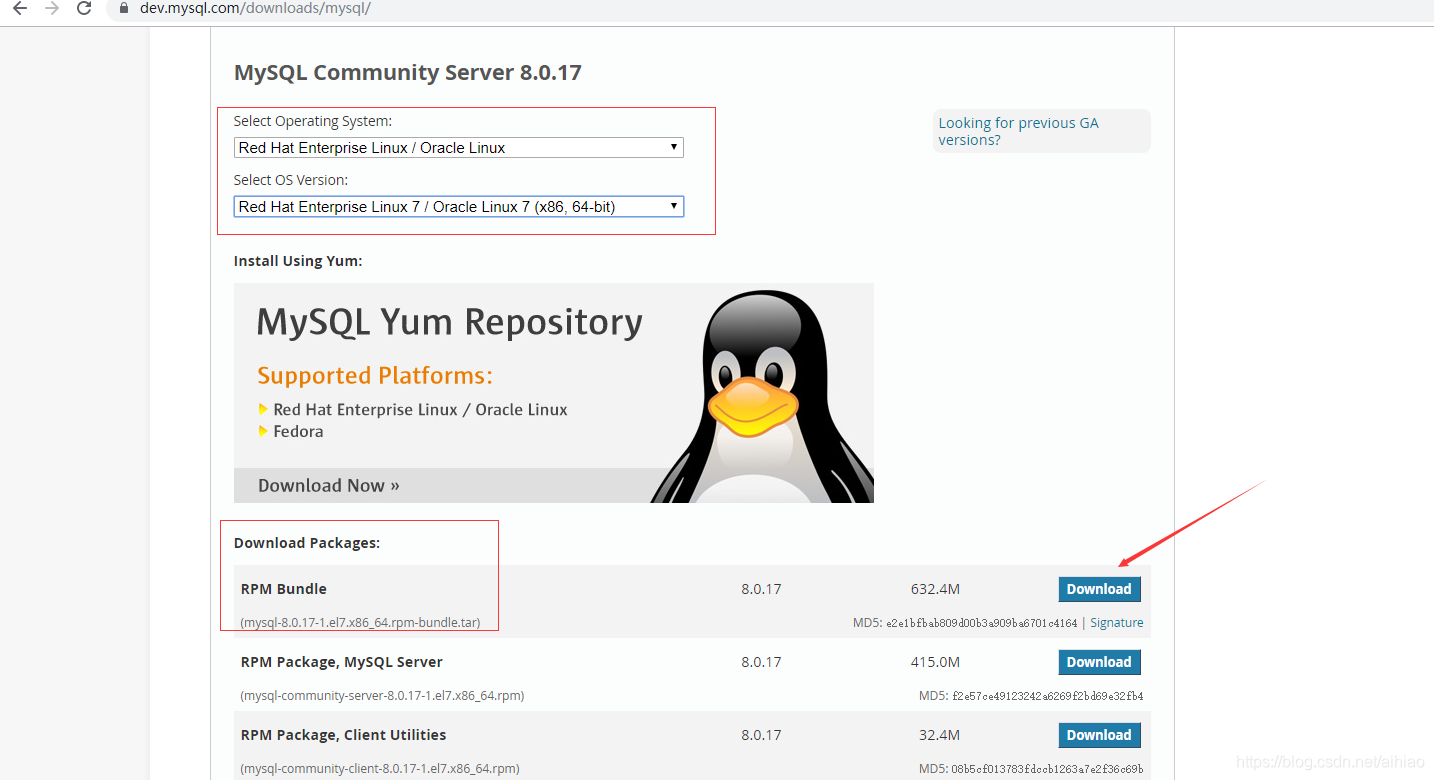Download the Client Utilities RPM package
Image resolution: width=1434 pixels, height=780 pixels.
(1099, 735)
